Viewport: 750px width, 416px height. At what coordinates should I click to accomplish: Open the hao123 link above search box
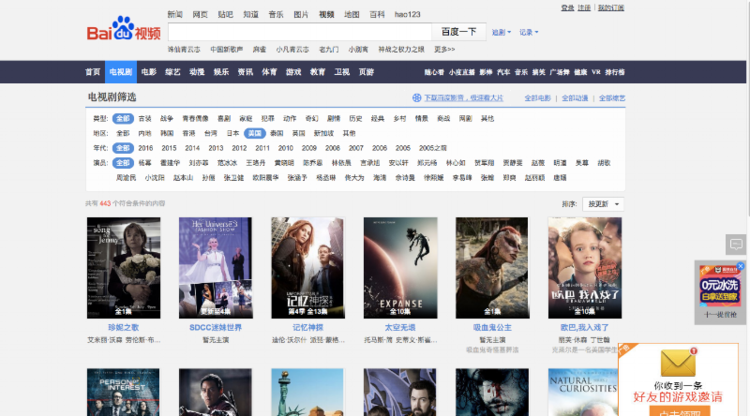[x=408, y=14]
